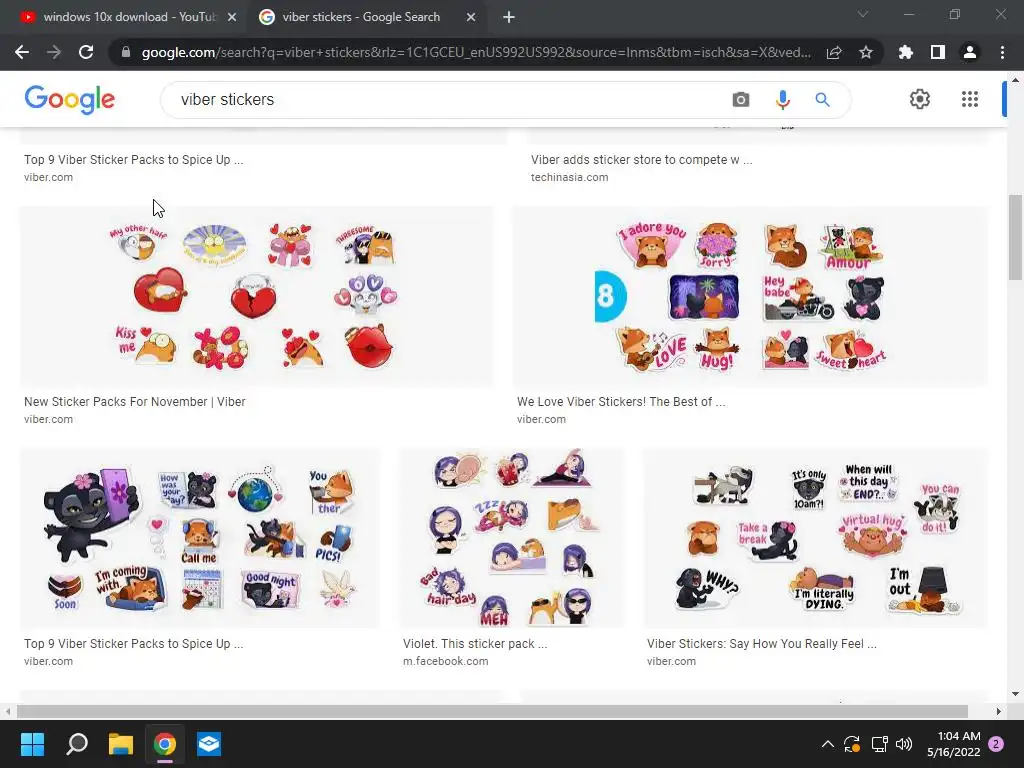
Task: Open the Chrome three-dot menu
Action: click(1002, 52)
